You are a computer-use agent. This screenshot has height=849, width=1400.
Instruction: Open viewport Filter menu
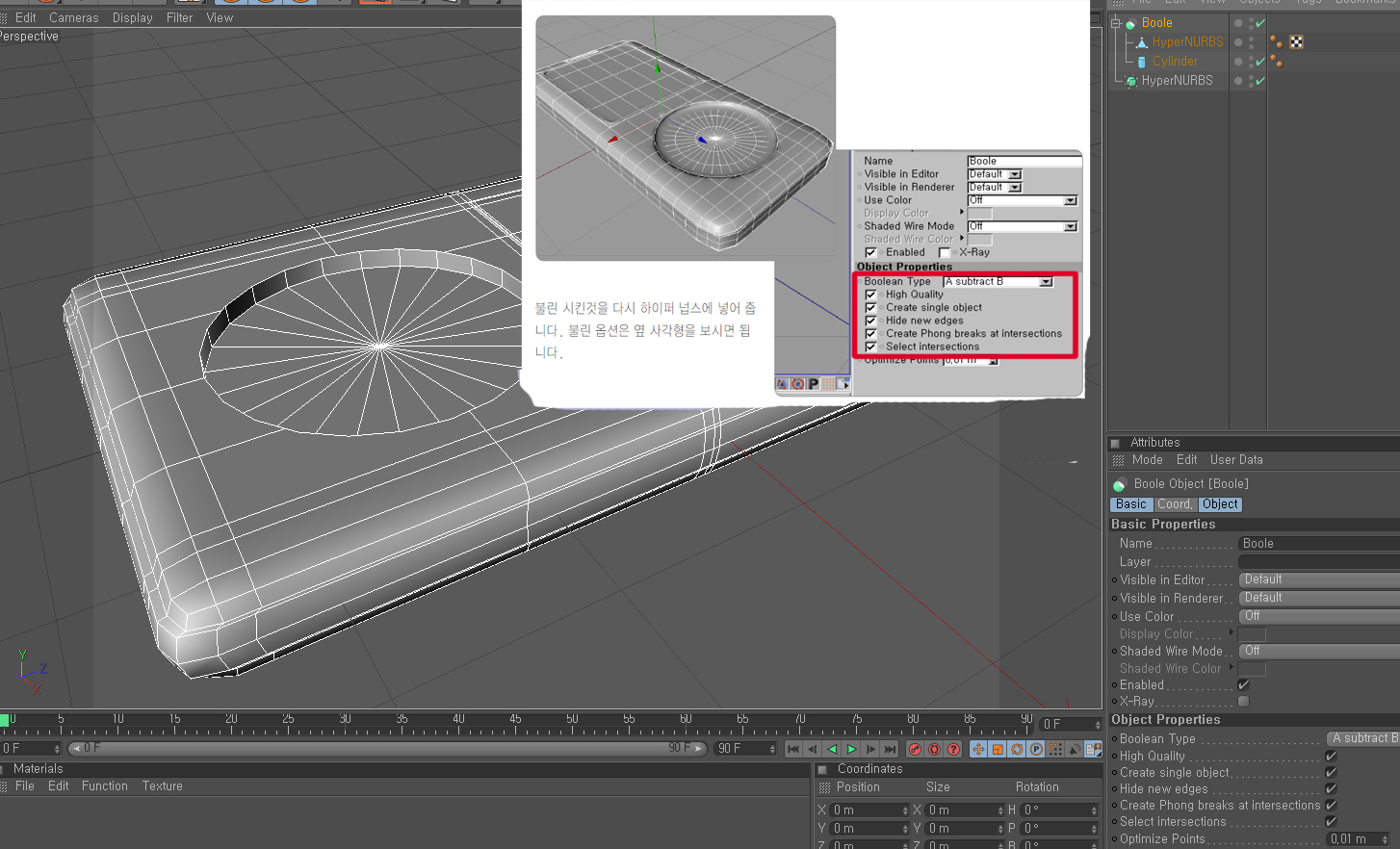point(180,17)
